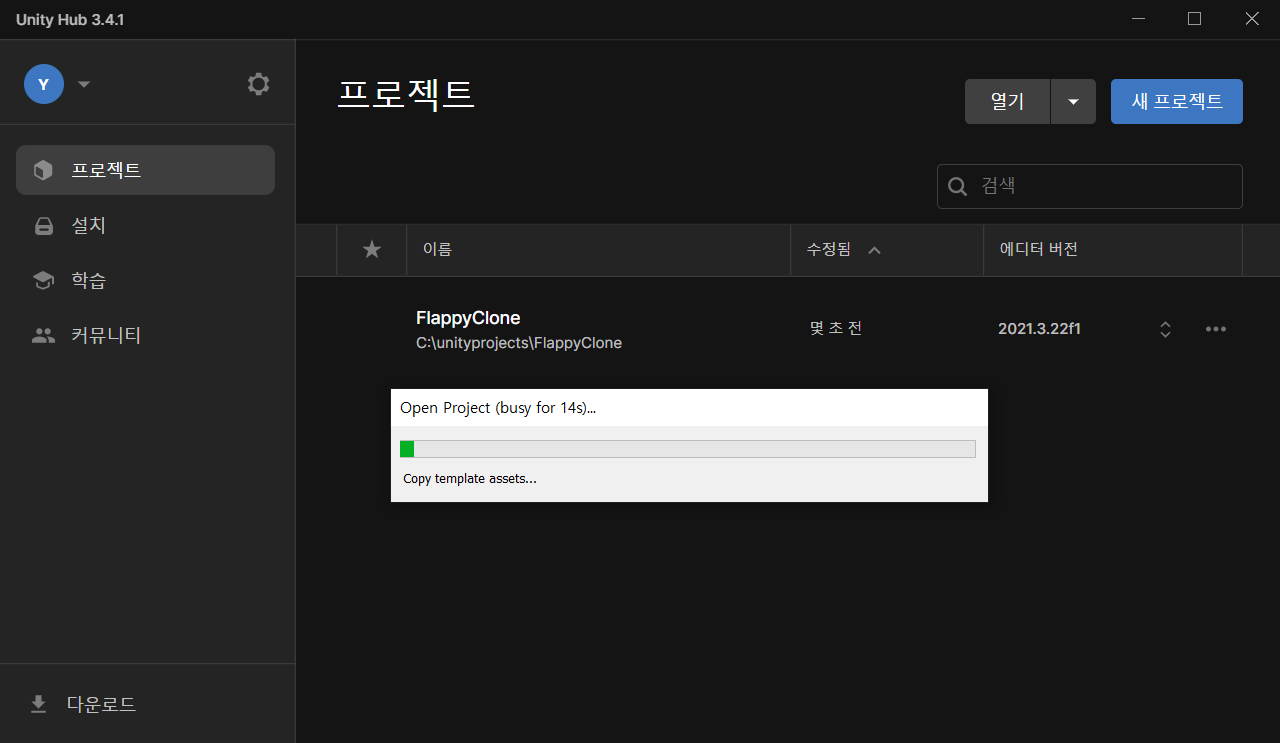The height and width of the screenshot is (743, 1280).
Task: Expand the account dropdown arrow
Action: 84,84
